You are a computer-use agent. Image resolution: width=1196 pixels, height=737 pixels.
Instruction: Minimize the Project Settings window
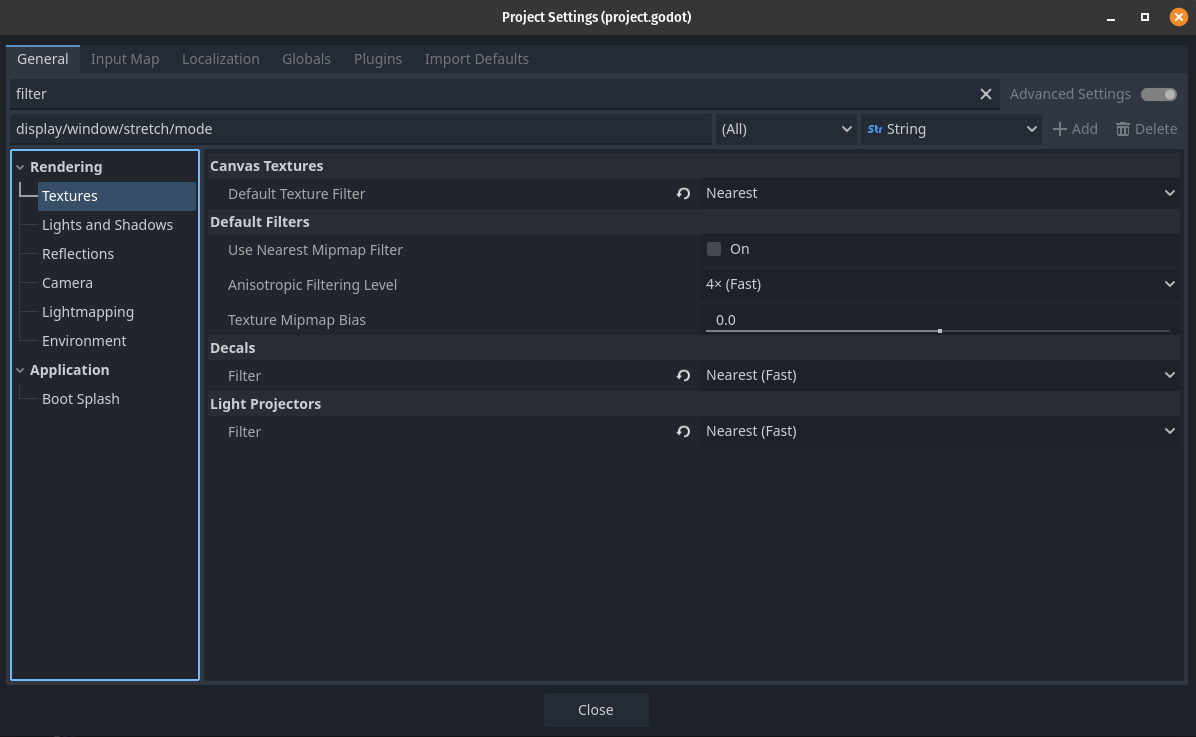pos(1111,18)
